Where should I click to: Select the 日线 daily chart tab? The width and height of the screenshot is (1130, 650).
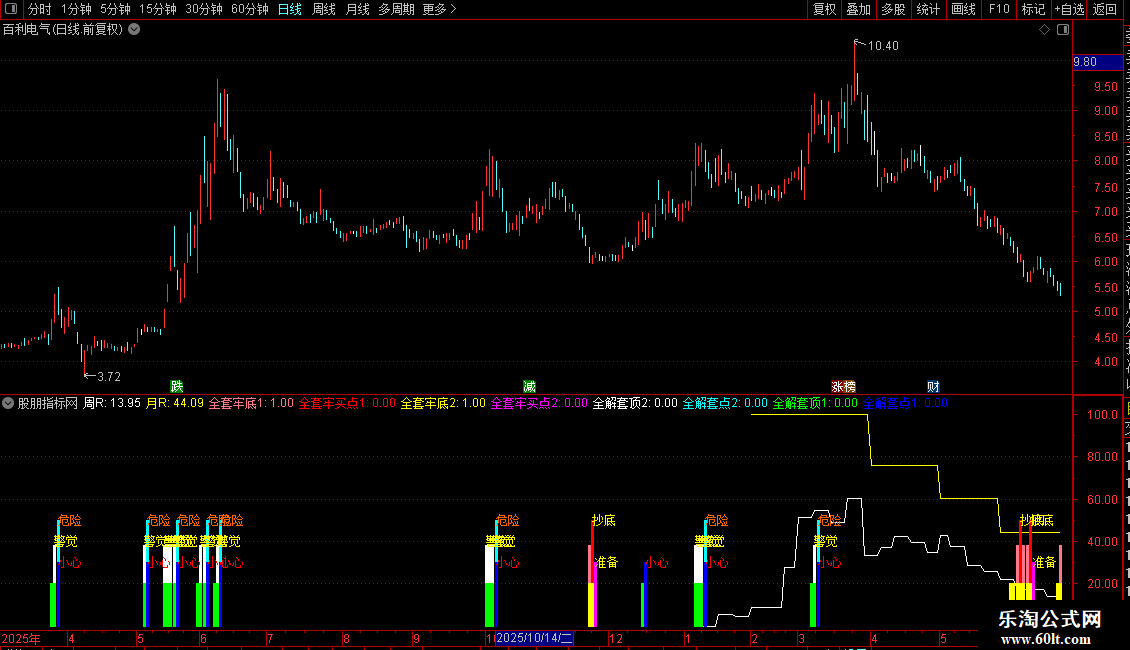(x=290, y=9)
